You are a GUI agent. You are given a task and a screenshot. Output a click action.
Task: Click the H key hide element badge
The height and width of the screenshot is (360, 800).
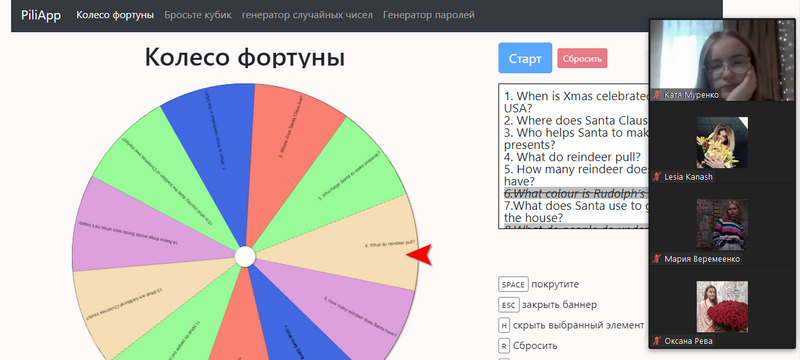504,325
